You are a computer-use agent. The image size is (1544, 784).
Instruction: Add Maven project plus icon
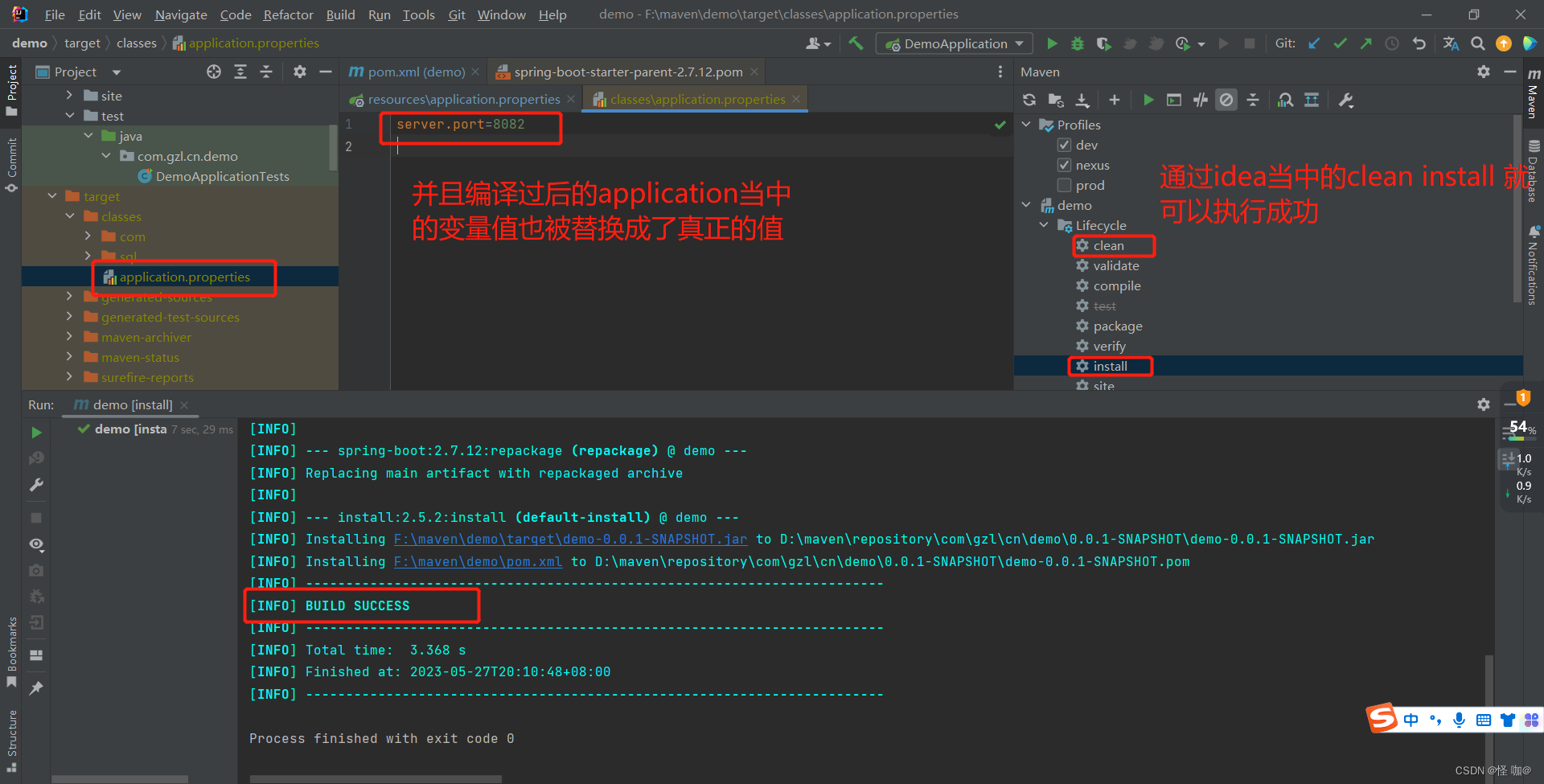coord(1114,100)
